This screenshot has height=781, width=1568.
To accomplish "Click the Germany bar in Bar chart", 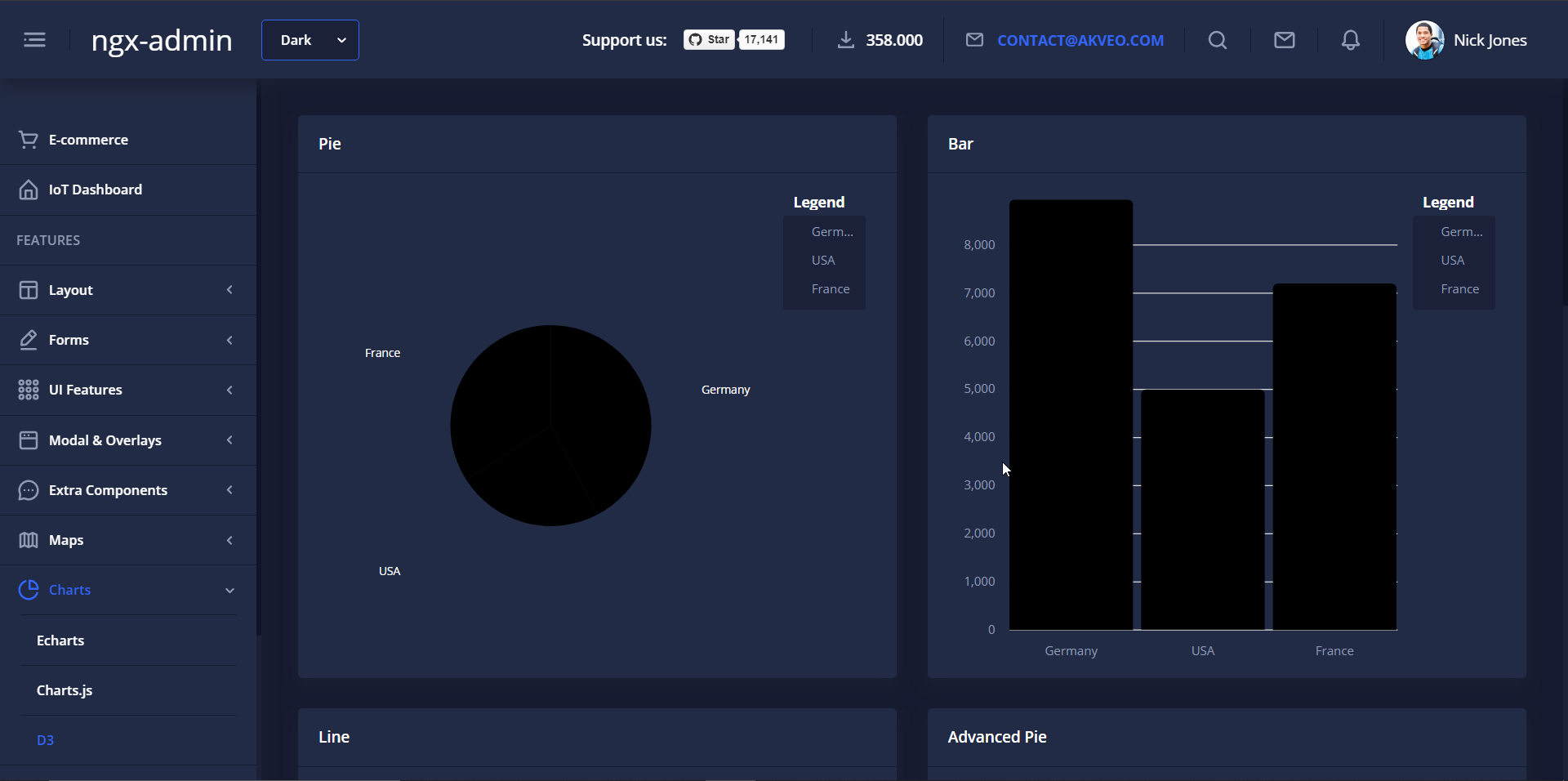I will point(1071,415).
